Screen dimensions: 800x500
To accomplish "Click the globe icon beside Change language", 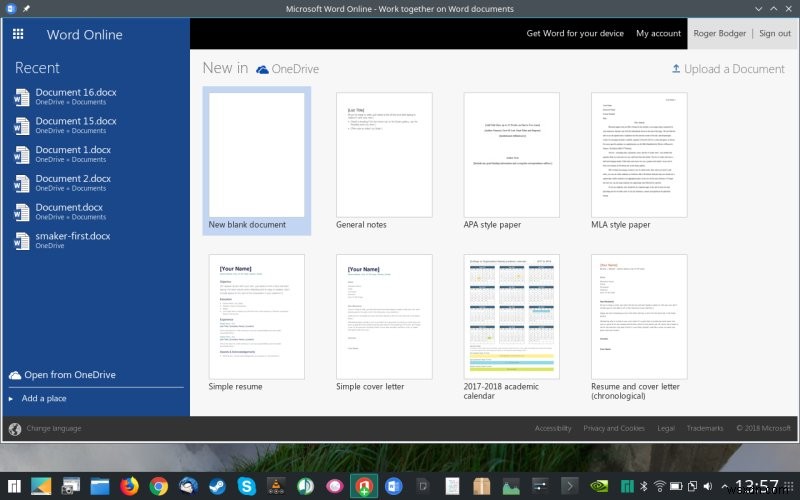I will pyautogui.click(x=15, y=429).
